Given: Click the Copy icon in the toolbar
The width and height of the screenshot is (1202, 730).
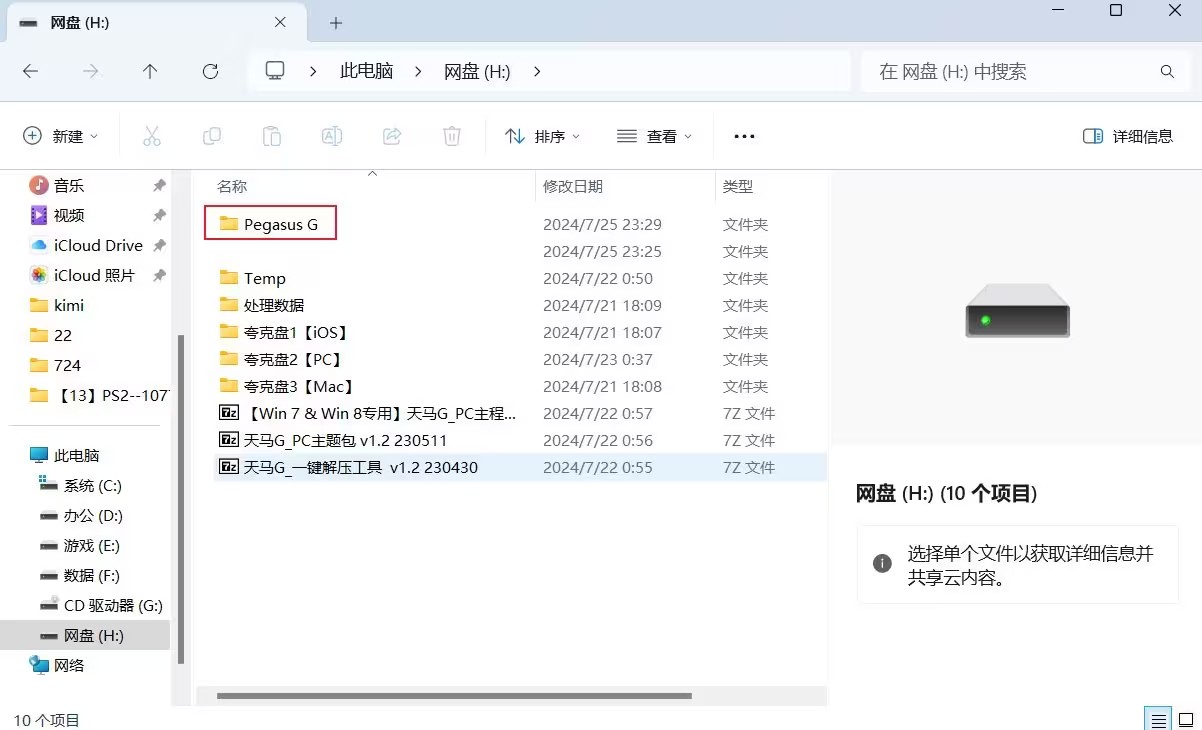Looking at the screenshot, I should (212, 136).
